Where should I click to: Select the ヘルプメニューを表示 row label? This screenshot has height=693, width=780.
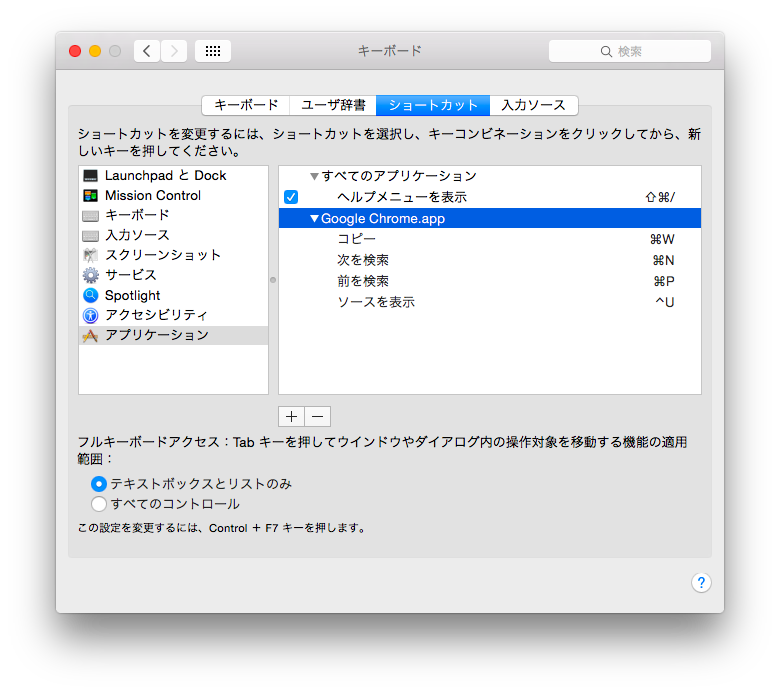[402, 198]
